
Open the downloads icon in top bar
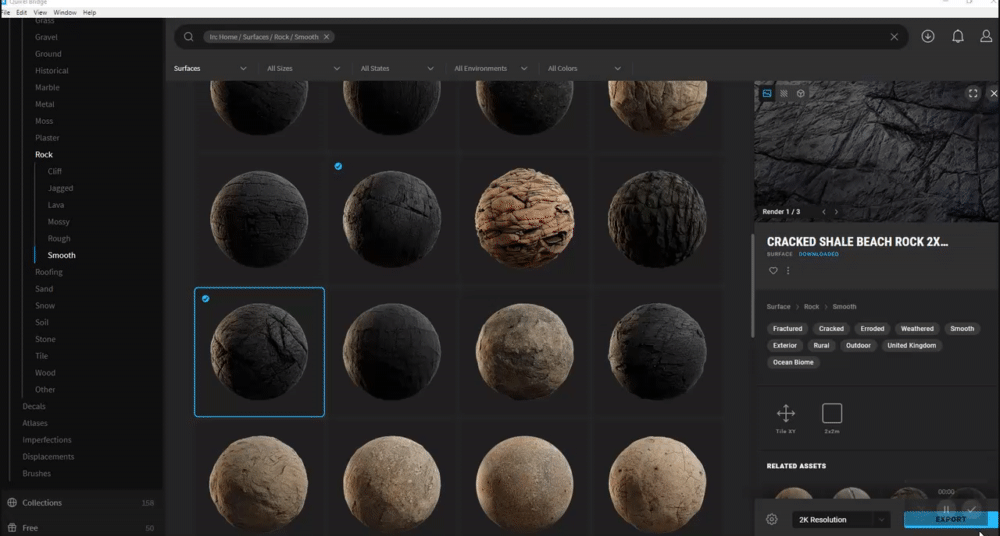coord(928,36)
